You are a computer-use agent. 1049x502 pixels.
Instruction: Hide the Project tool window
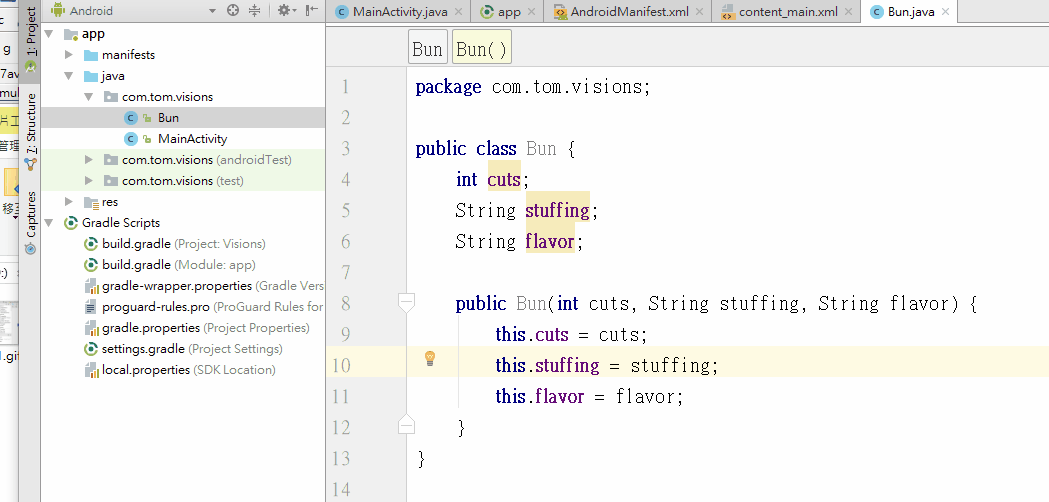pos(311,11)
